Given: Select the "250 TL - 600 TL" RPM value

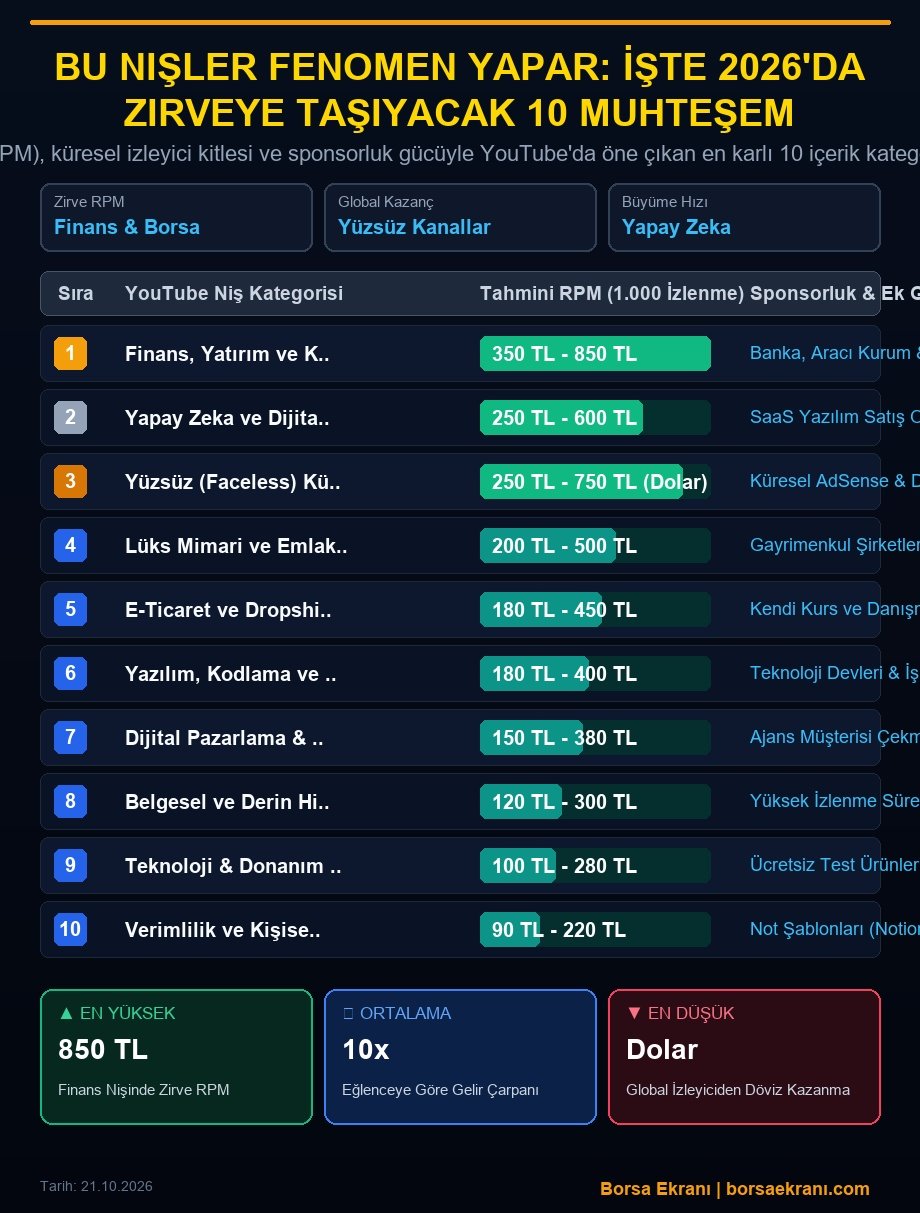Looking at the screenshot, I should point(564,418).
